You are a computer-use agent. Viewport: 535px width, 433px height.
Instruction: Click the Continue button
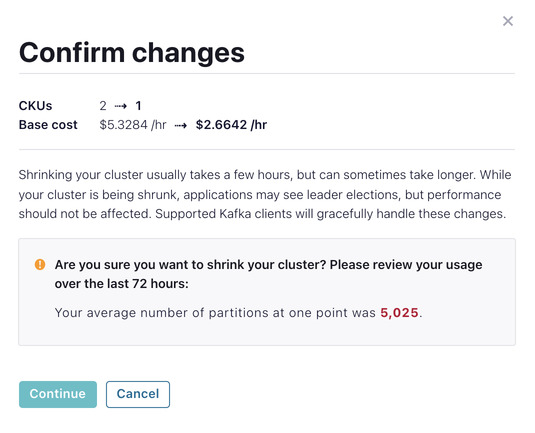pyautogui.click(x=58, y=394)
